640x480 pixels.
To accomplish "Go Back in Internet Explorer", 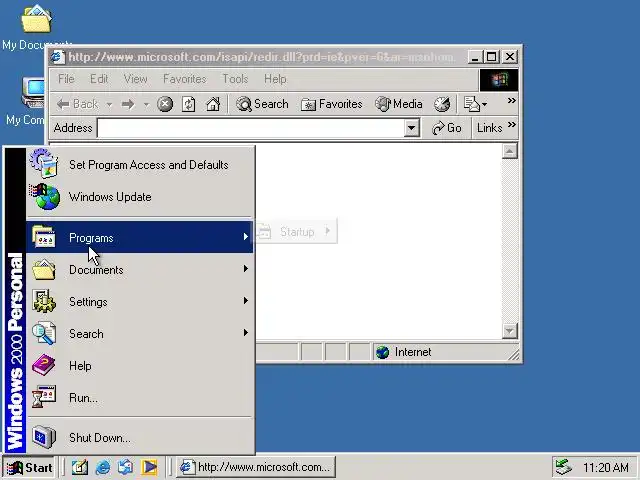I will click(78, 104).
